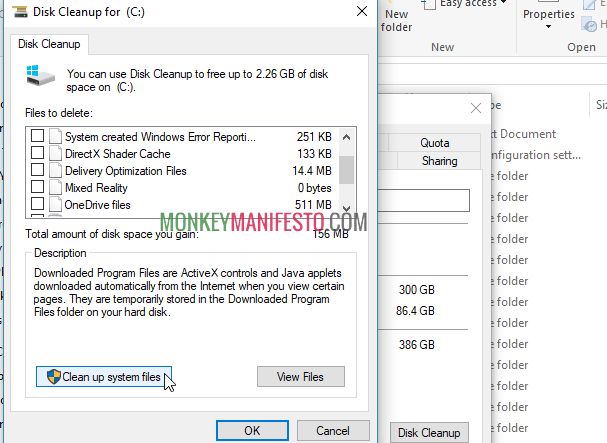Click the Delivery Optimization Files file icon
The width and height of the screenshot is (607, 443).
(x=55, y=170)
